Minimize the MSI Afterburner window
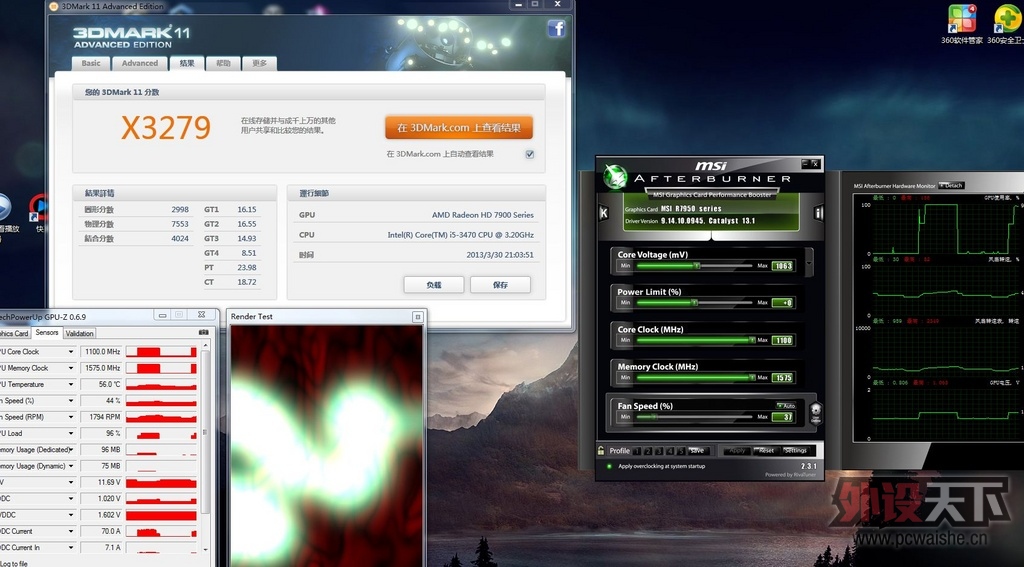Image resolution: width=1024 pixels, height=567 pixels. (805, 164)
